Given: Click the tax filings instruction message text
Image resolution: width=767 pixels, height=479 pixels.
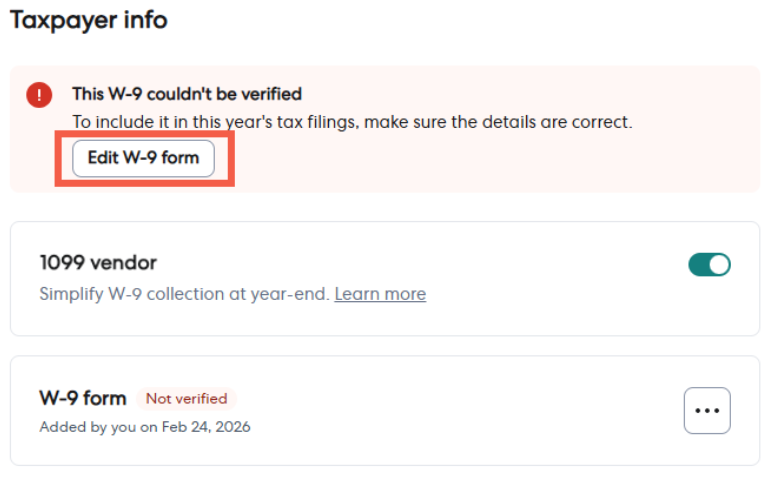Looking at the screenshot, I should tap(352, 122).
